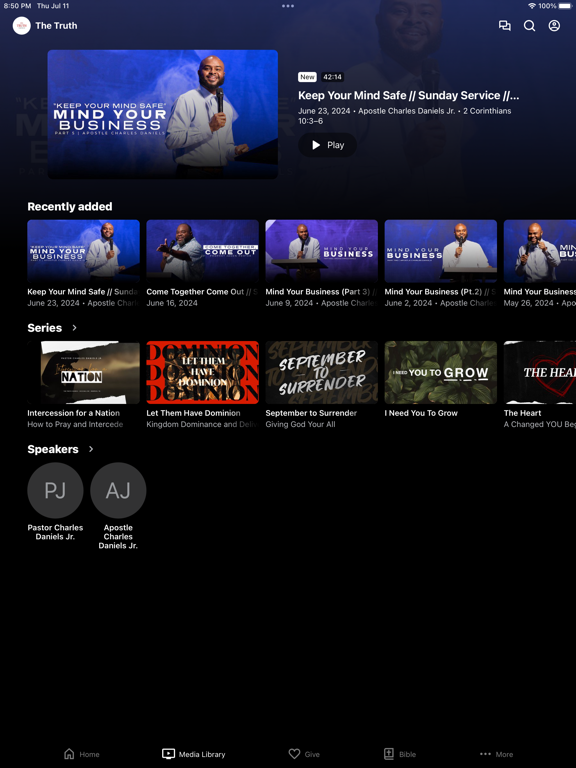Viewport: 576px width, 768px height.
Task: Open Apostle Charles Daniels Jr. speaker name
Action: 118,536
